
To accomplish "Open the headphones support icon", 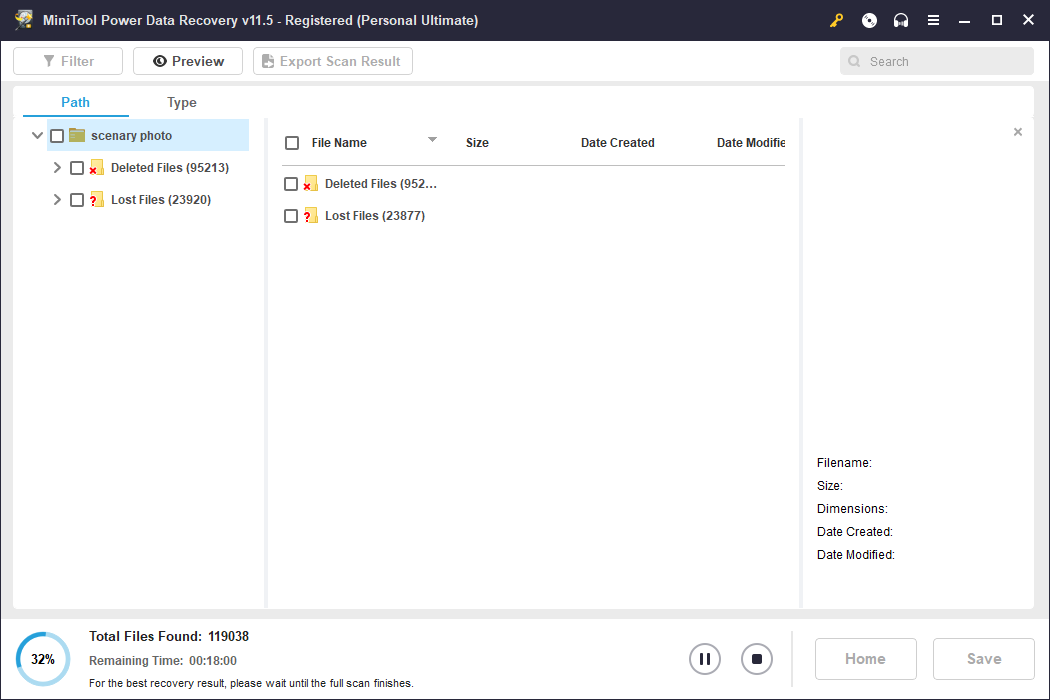I will (x=901, y=21).
